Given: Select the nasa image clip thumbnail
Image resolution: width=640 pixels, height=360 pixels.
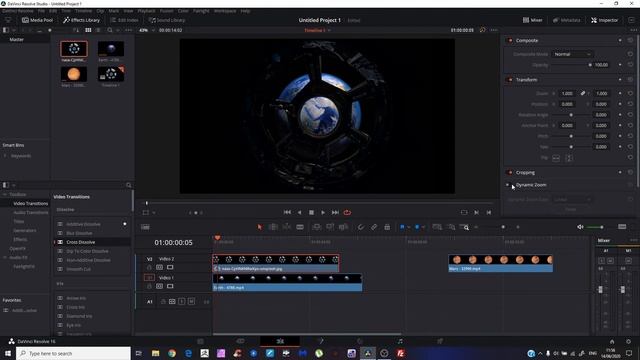Looking at the screenshot, I should coord(74,49).
